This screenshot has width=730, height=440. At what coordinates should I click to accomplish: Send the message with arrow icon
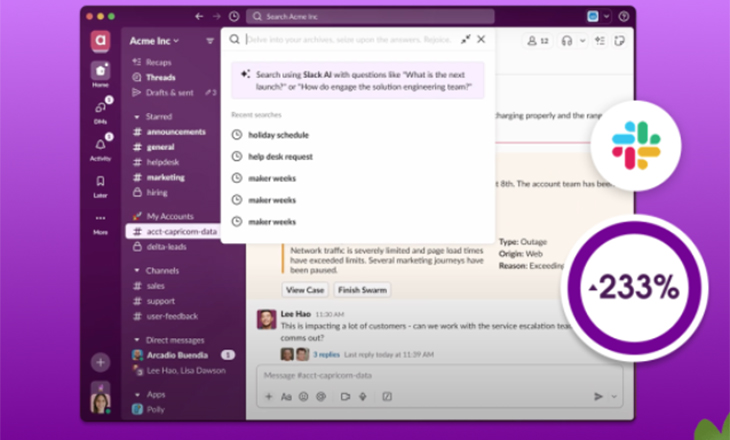(x=598, y=397)
